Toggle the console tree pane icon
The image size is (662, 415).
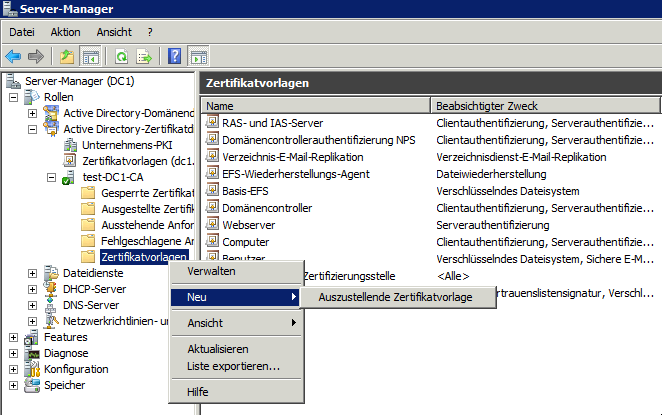(x=90, y=56)
